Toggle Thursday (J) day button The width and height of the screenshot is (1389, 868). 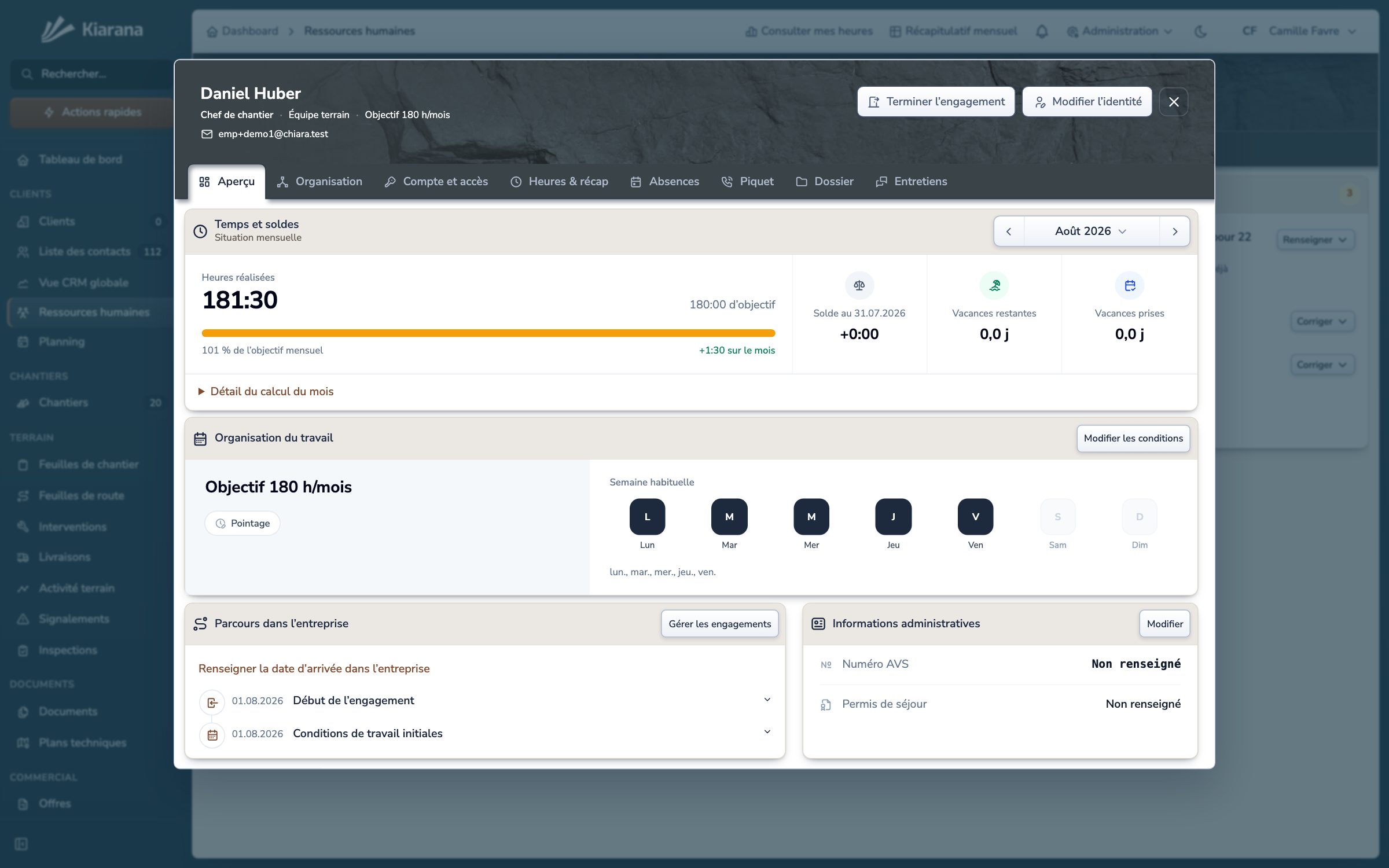point(893,516)
